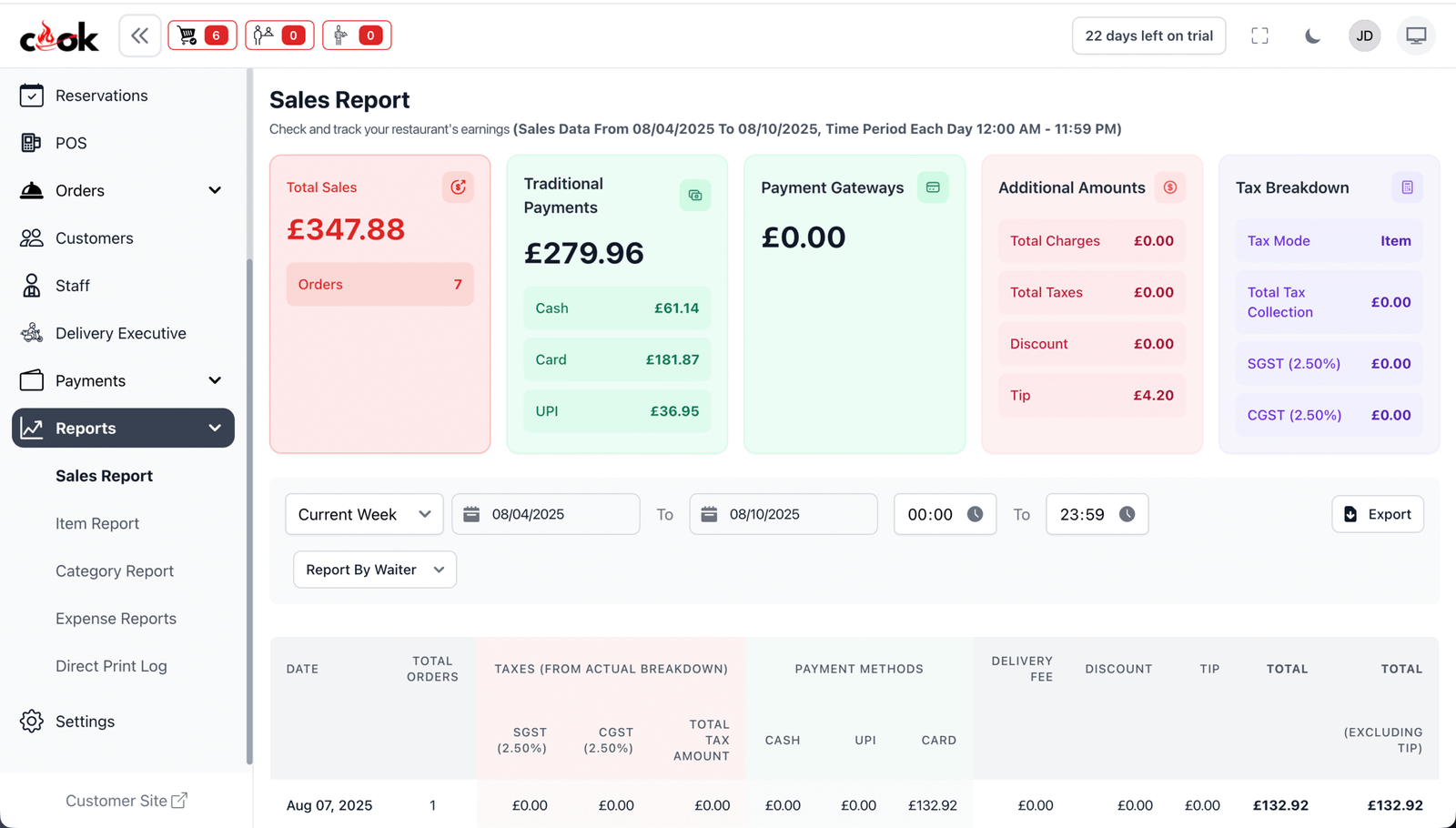Screen dimensions: 1456x828
Task: Open the Customer Site link
Action: tap(126, 801)
